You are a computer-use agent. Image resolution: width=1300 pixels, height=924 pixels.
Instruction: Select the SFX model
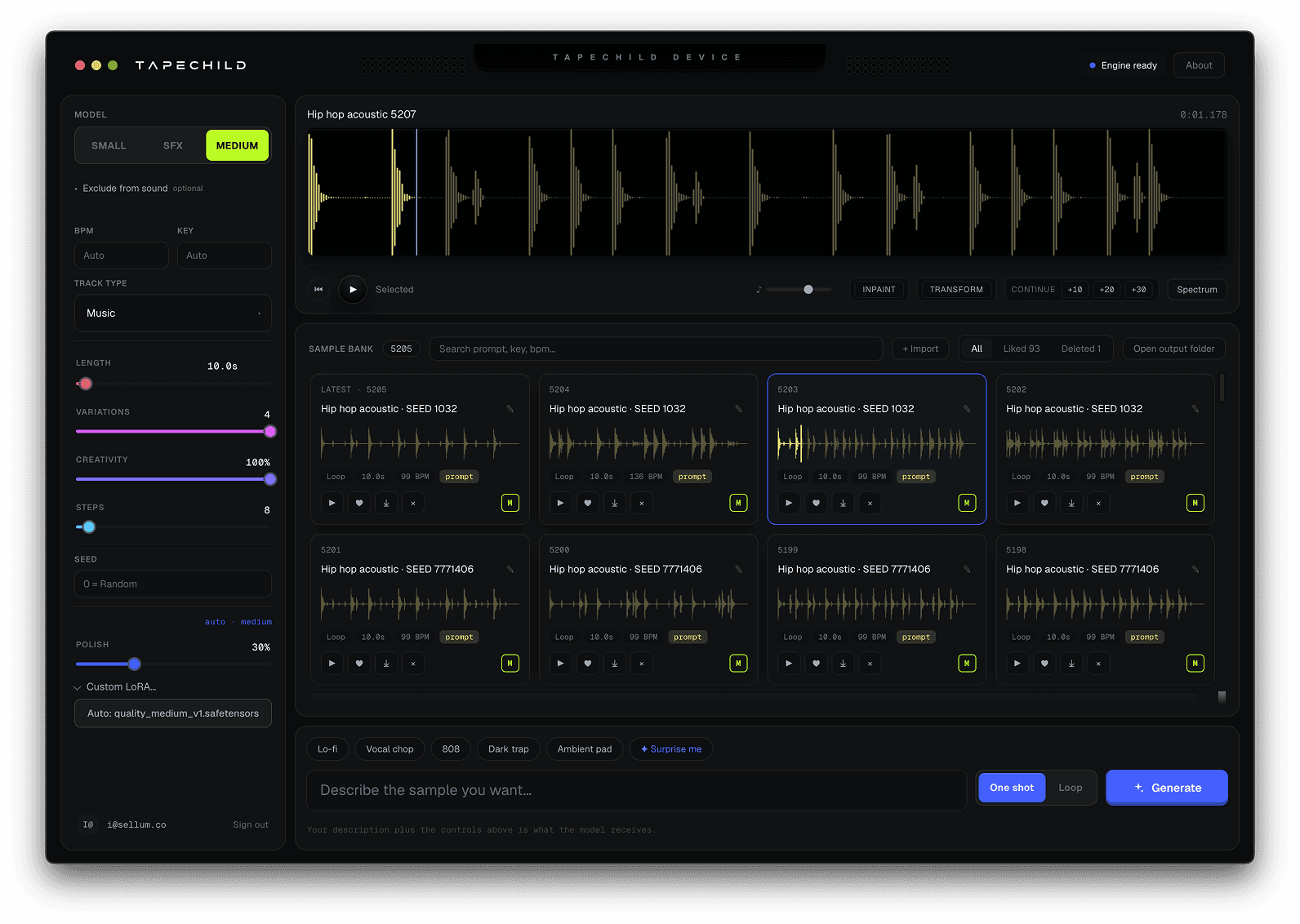click(173, 145)
